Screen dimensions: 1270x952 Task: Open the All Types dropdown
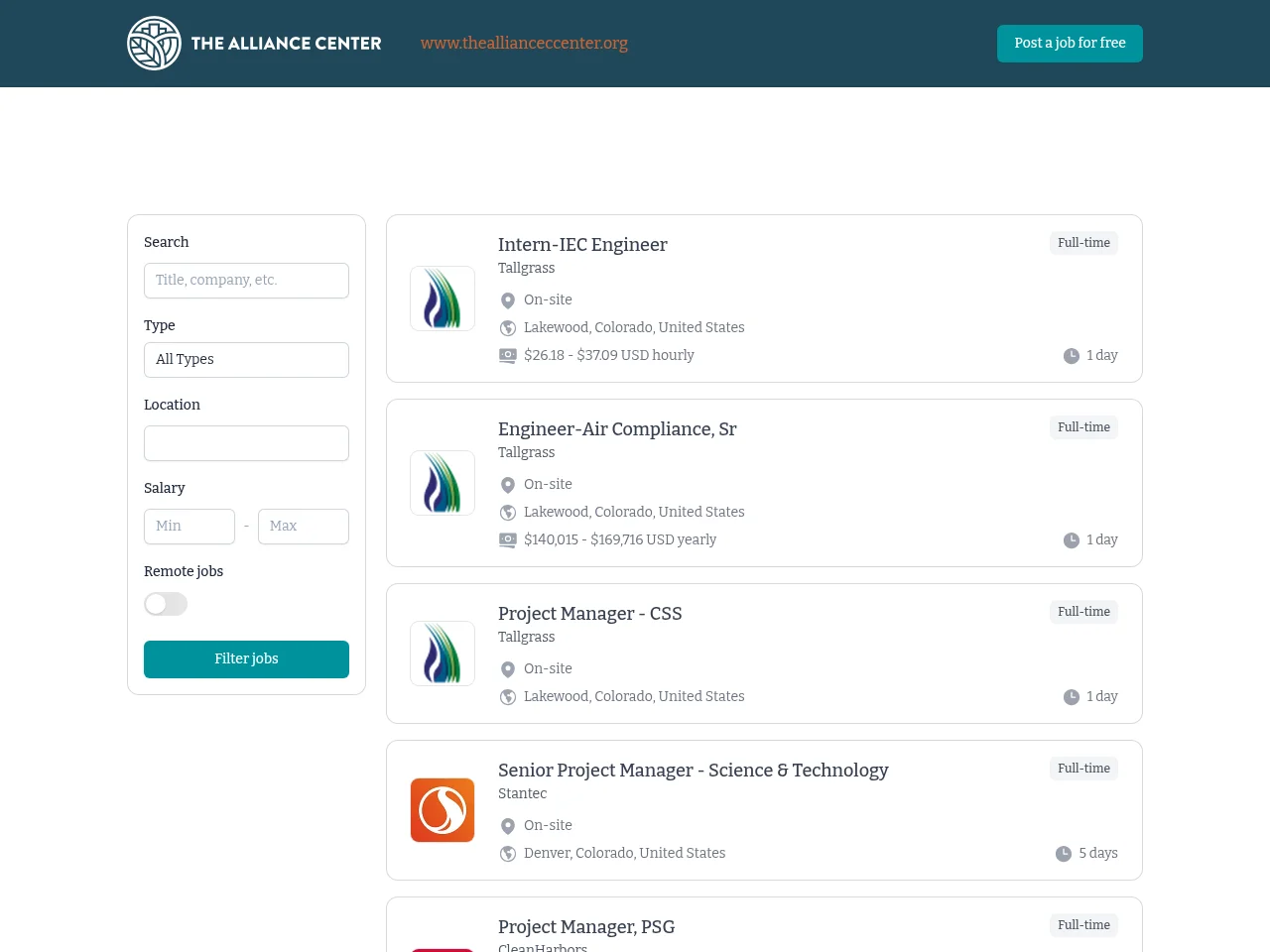coord(246,360)
